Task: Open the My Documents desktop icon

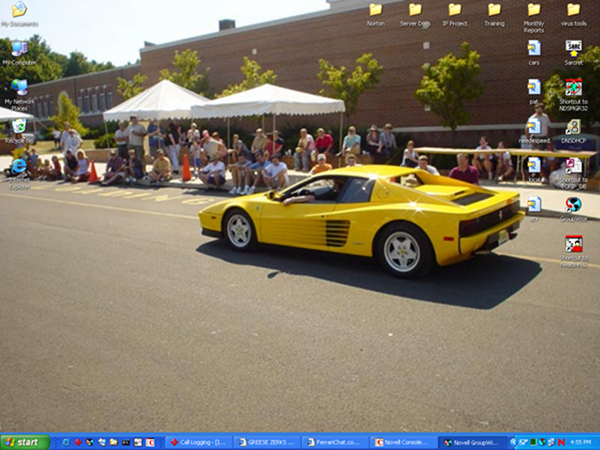Action: 19,15
